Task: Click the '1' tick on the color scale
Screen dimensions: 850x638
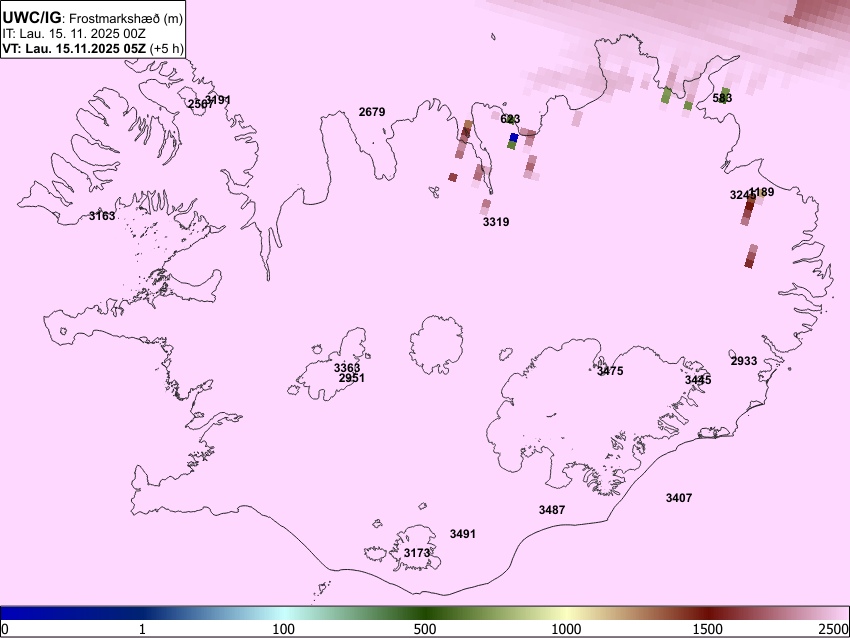Action: point(142,629)
